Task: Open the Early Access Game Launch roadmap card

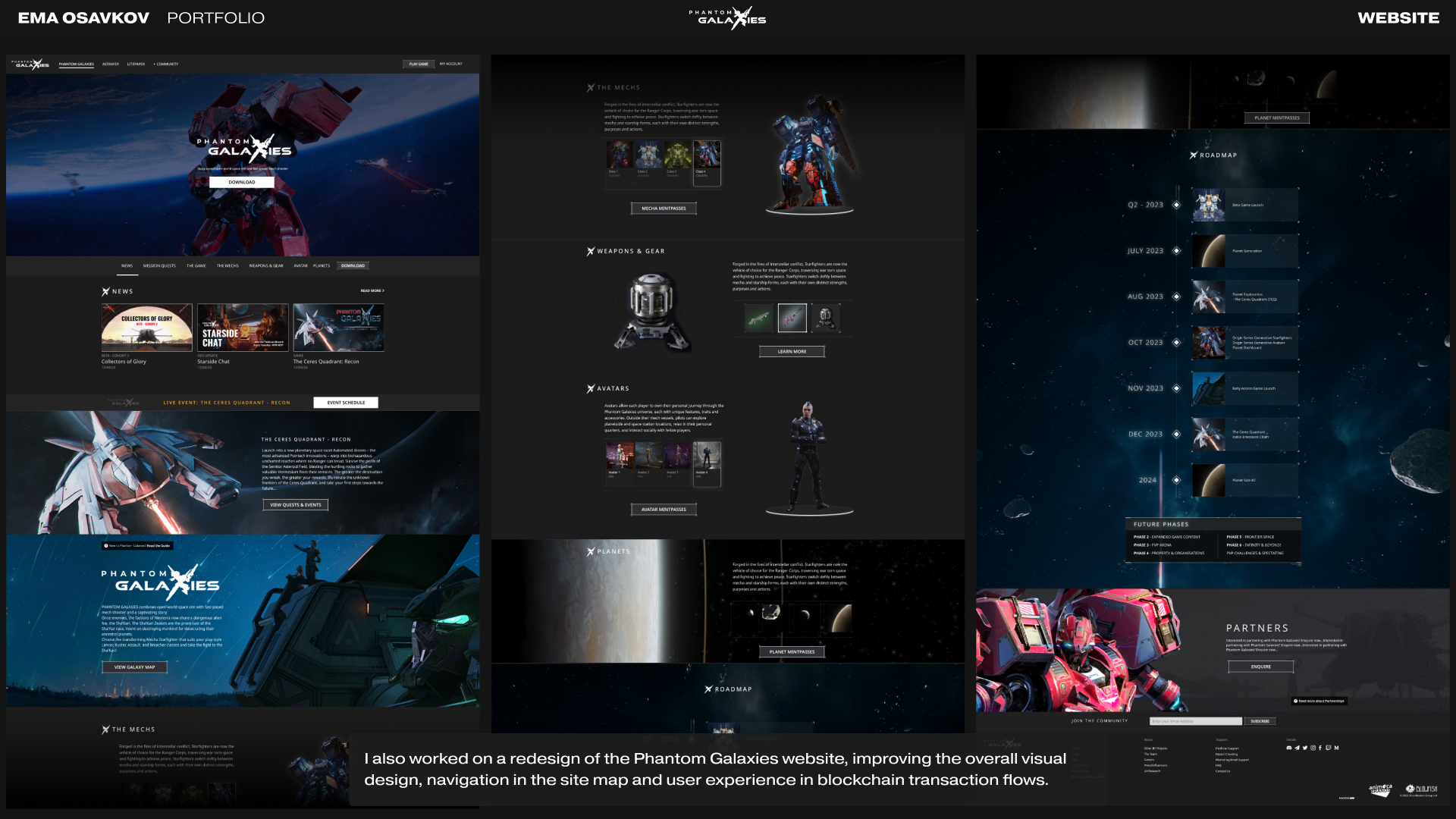Action: tap(1245, 388)
